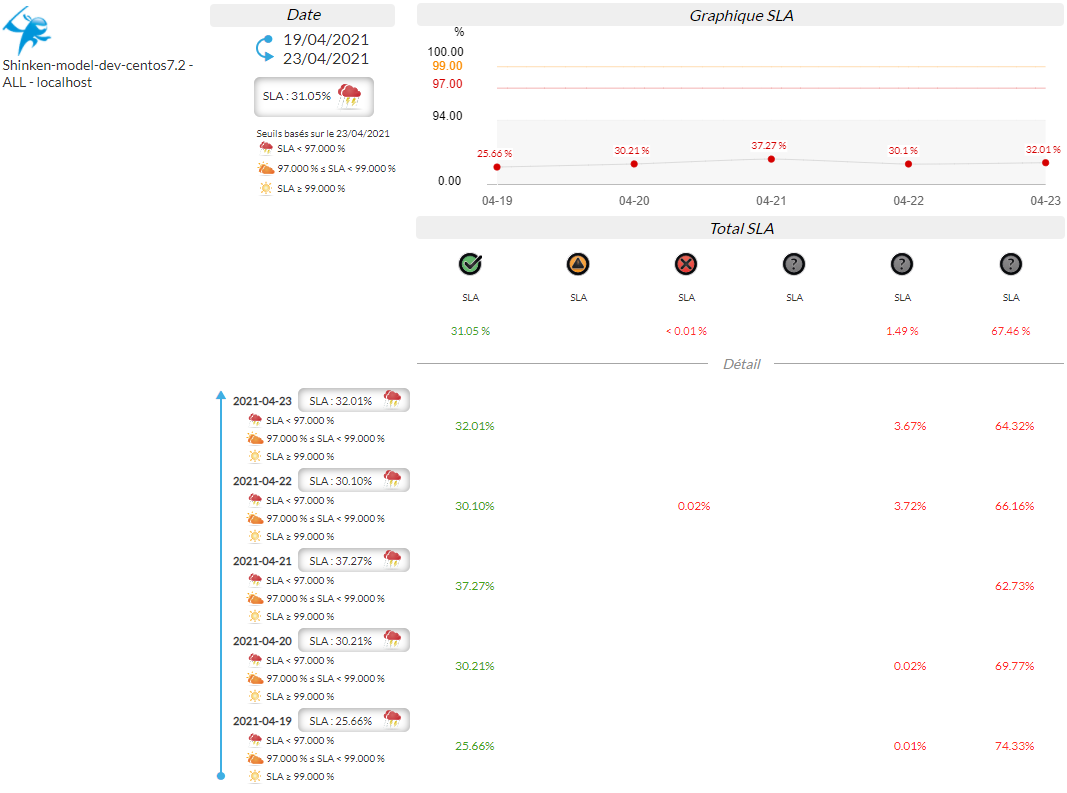Click the 0.02% critical value for 2021-04-22
This screenshot has width=1067, height=793.
click(x=694, y=506)
